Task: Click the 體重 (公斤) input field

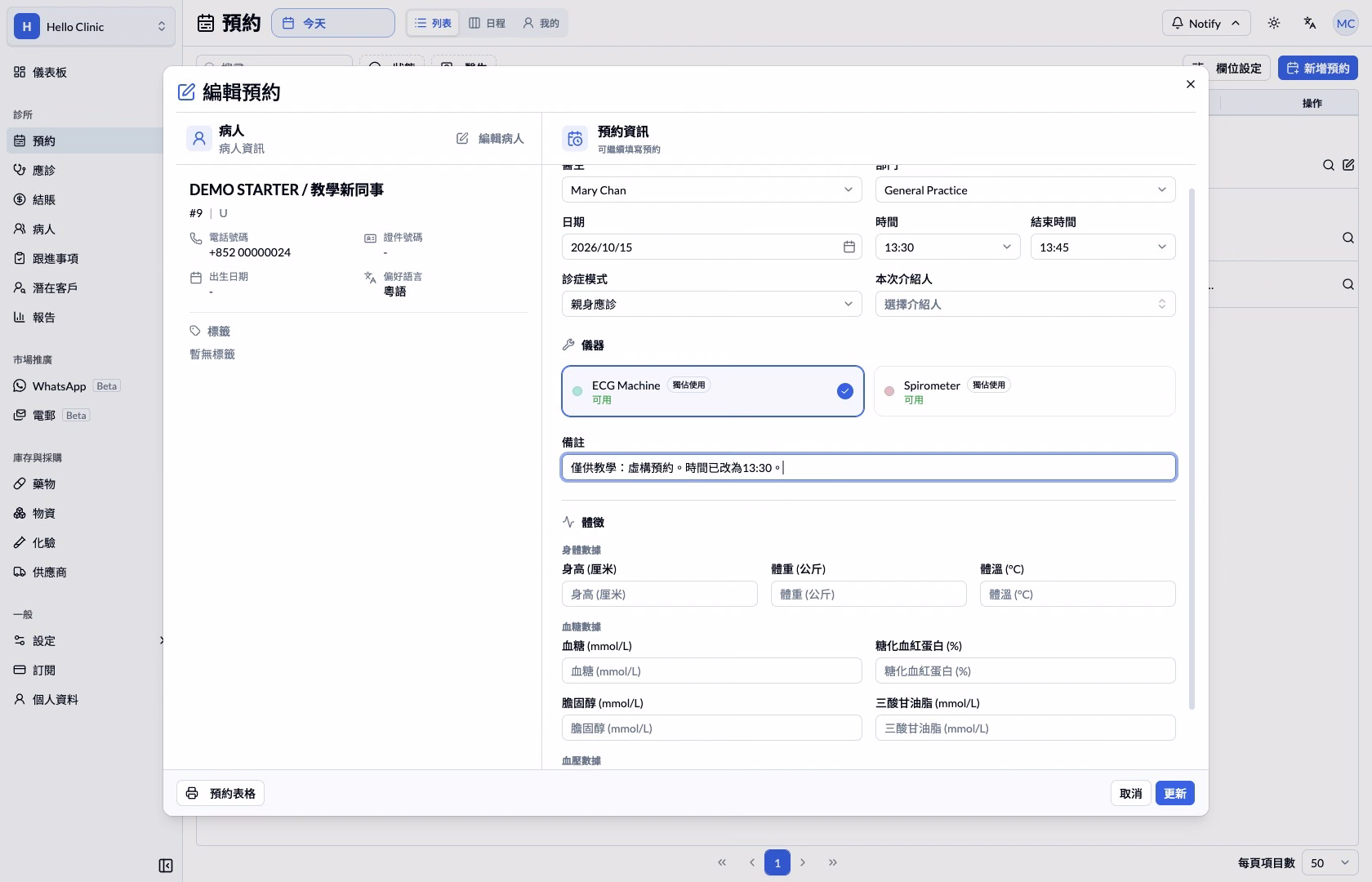Action: coord(868,594)
